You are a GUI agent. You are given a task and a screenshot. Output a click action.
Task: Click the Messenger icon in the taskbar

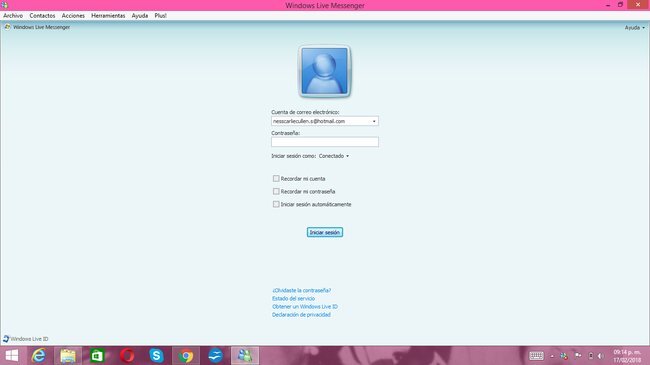[x=245, y=355]
